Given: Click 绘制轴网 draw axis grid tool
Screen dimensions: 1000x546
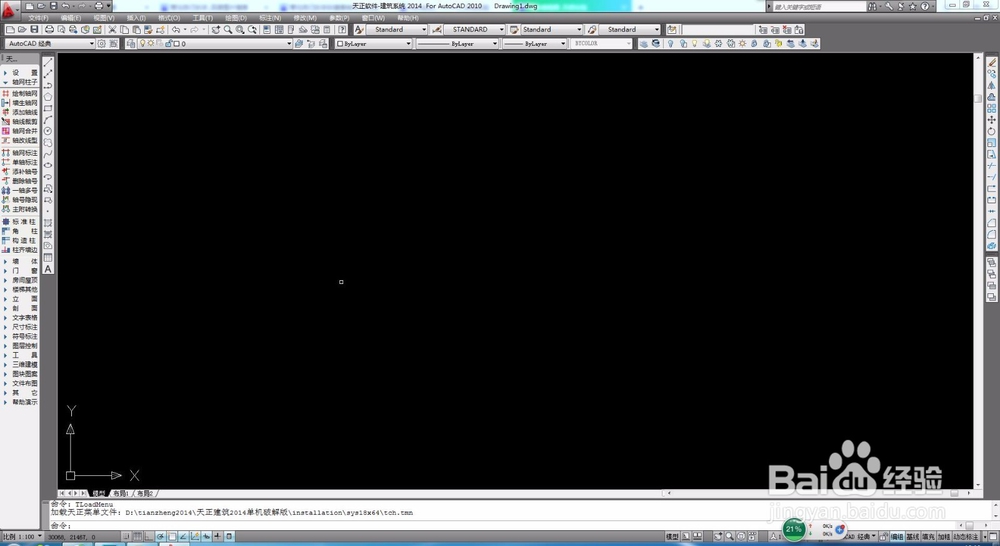Looking at the screenshot, I should pos(20,94).
